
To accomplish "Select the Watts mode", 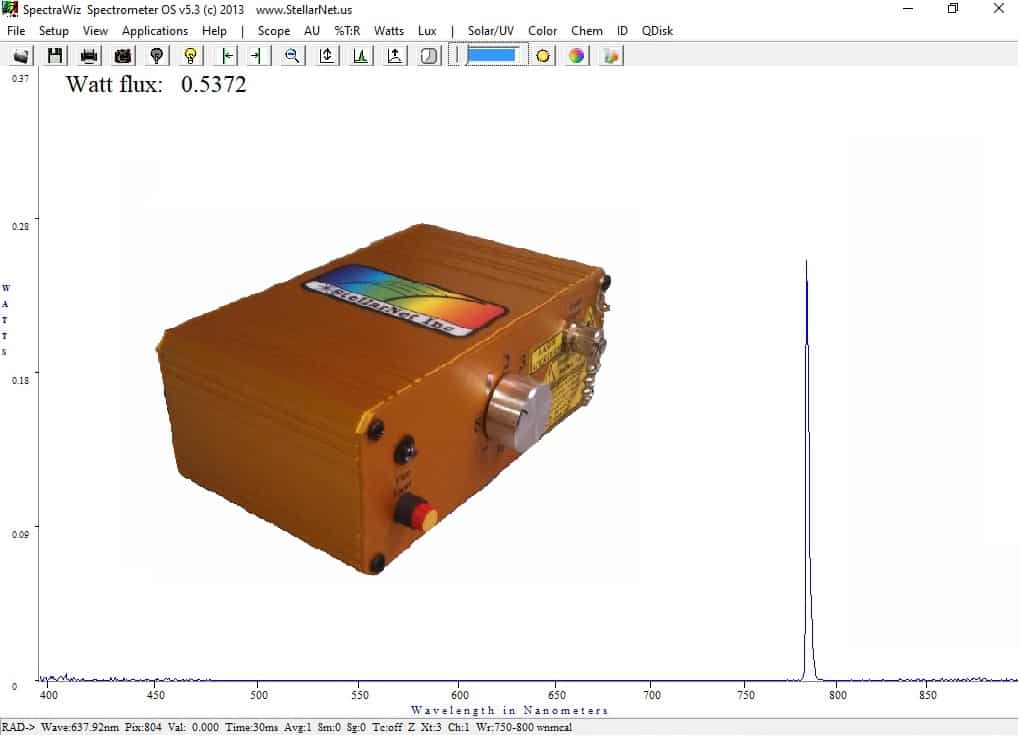I will tap(389, 31).
